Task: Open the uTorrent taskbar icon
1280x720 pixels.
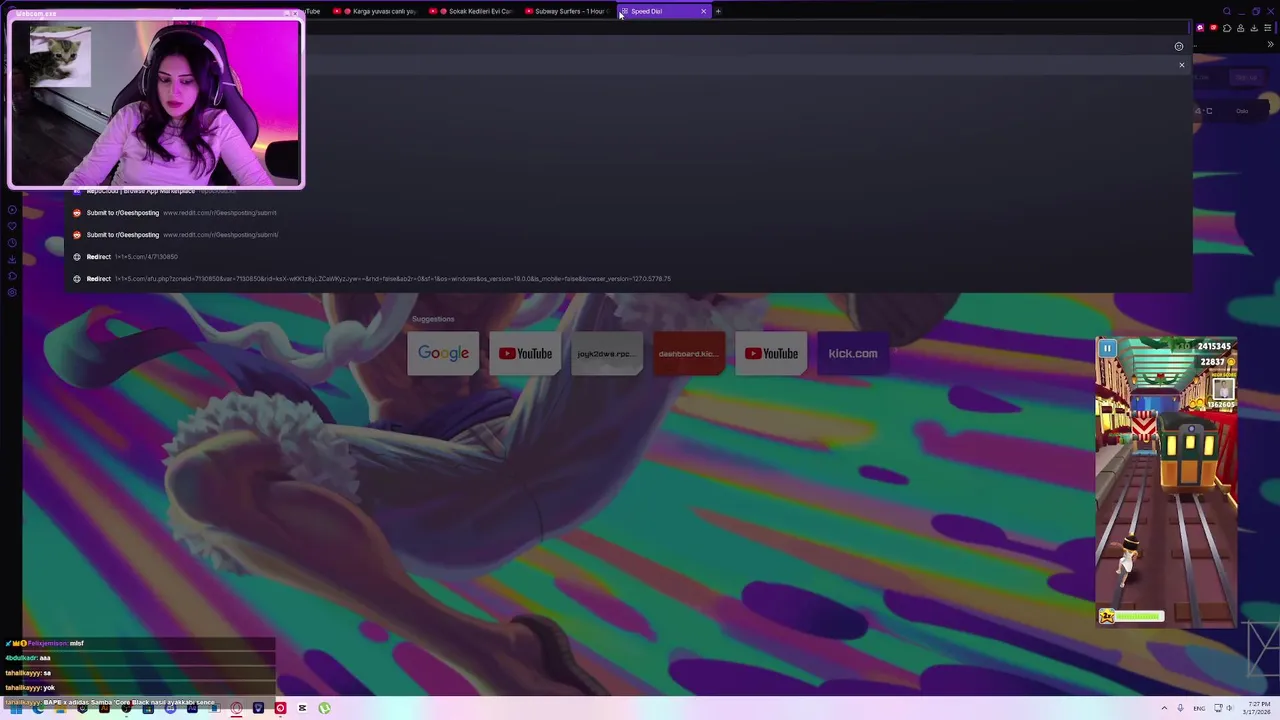Action: (x=324, y=708)
